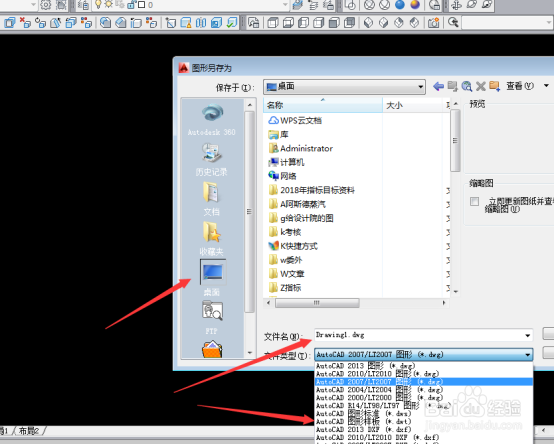The width and height of the screenshot is (554, 445).
Task: Expand the 保存于 桌面 location dropdown
Action: pyautogui.click(x=420, y=87)
